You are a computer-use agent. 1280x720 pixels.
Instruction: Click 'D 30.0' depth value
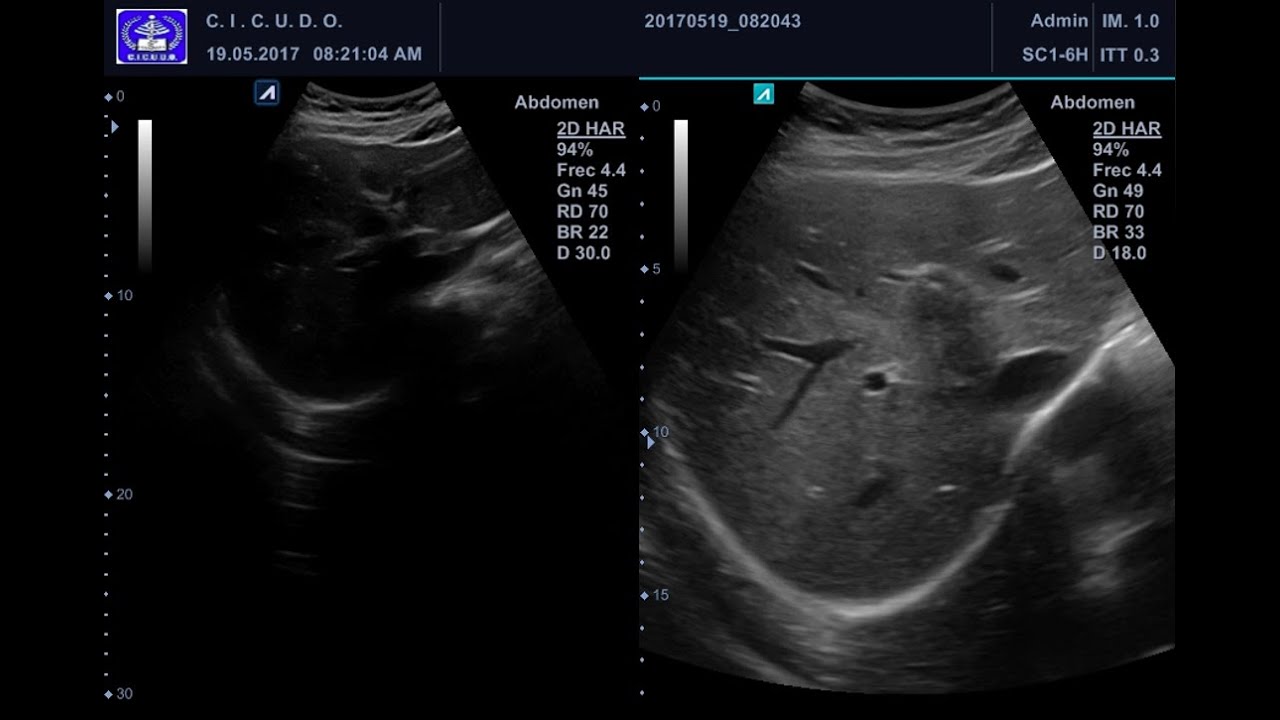tap(583, 253)
